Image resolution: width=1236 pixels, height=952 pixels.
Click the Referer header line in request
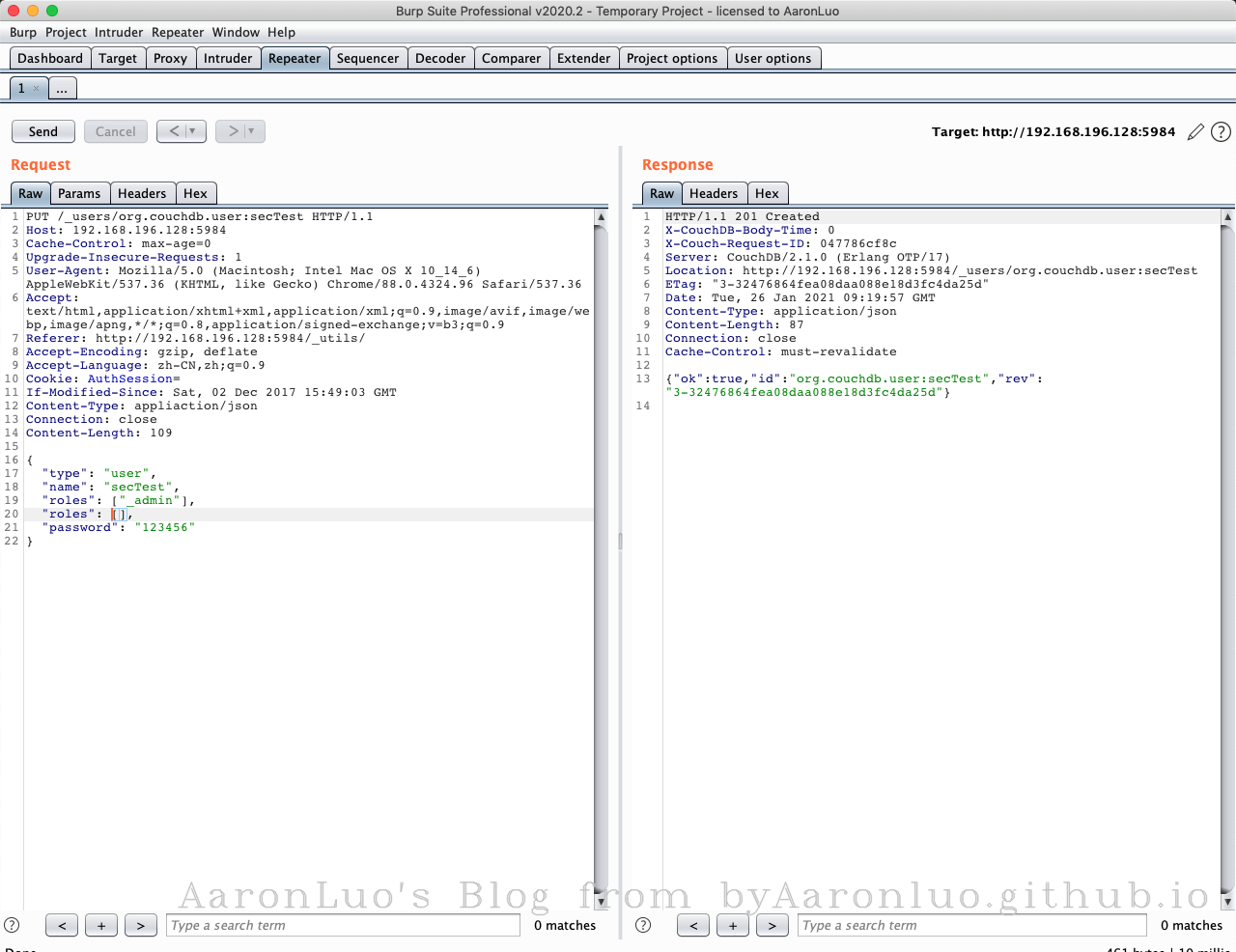196,338
